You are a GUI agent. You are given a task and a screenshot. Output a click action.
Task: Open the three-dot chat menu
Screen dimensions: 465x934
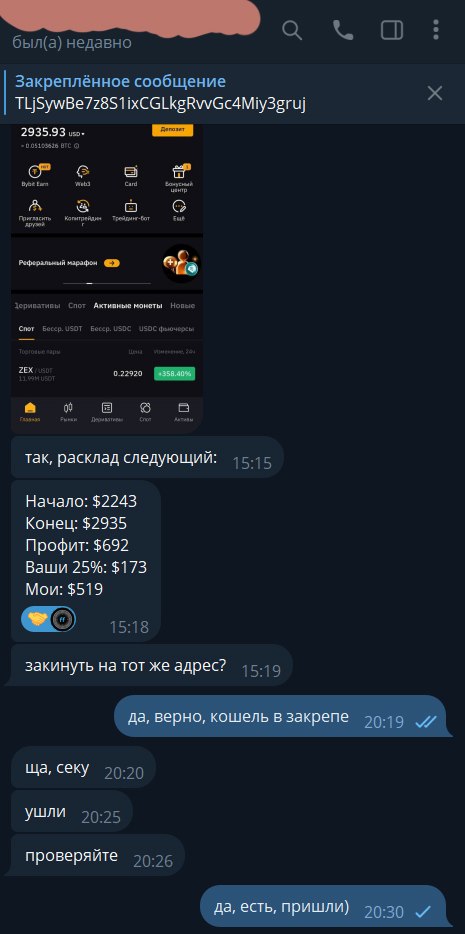coord(436,30)
